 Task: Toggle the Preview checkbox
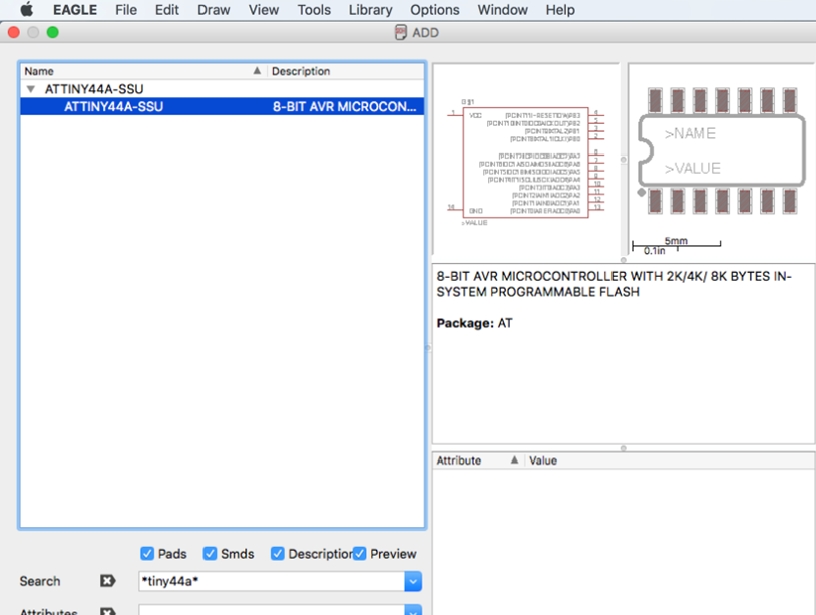tap(359, 554)
